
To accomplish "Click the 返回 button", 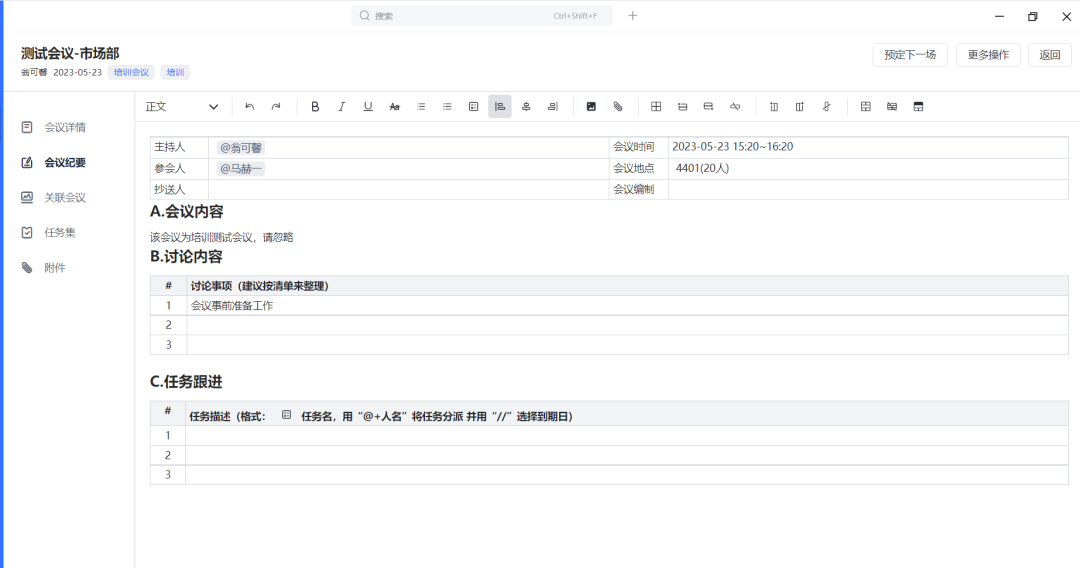I will click(1050, 55).
